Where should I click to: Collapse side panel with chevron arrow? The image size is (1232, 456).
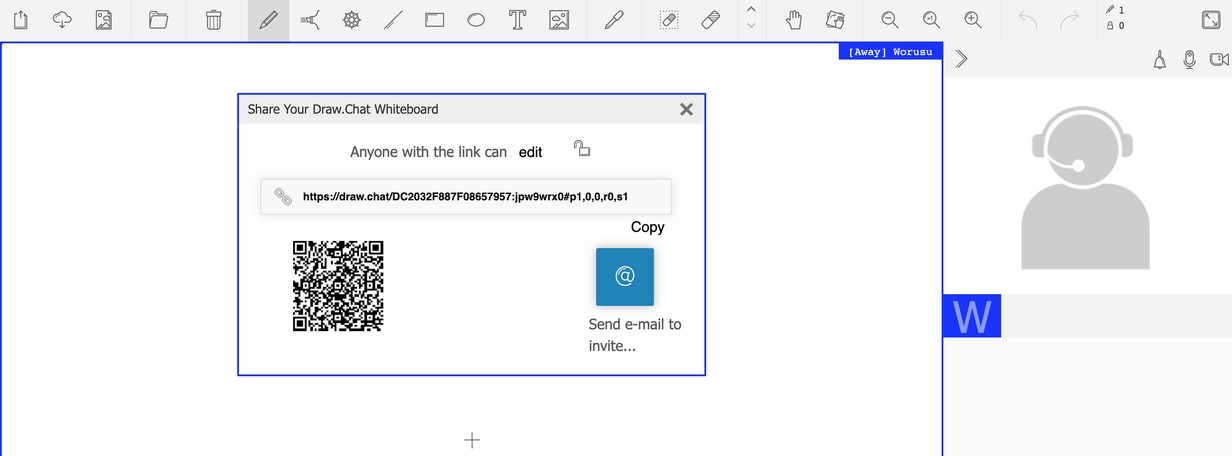tap(961, 59)
